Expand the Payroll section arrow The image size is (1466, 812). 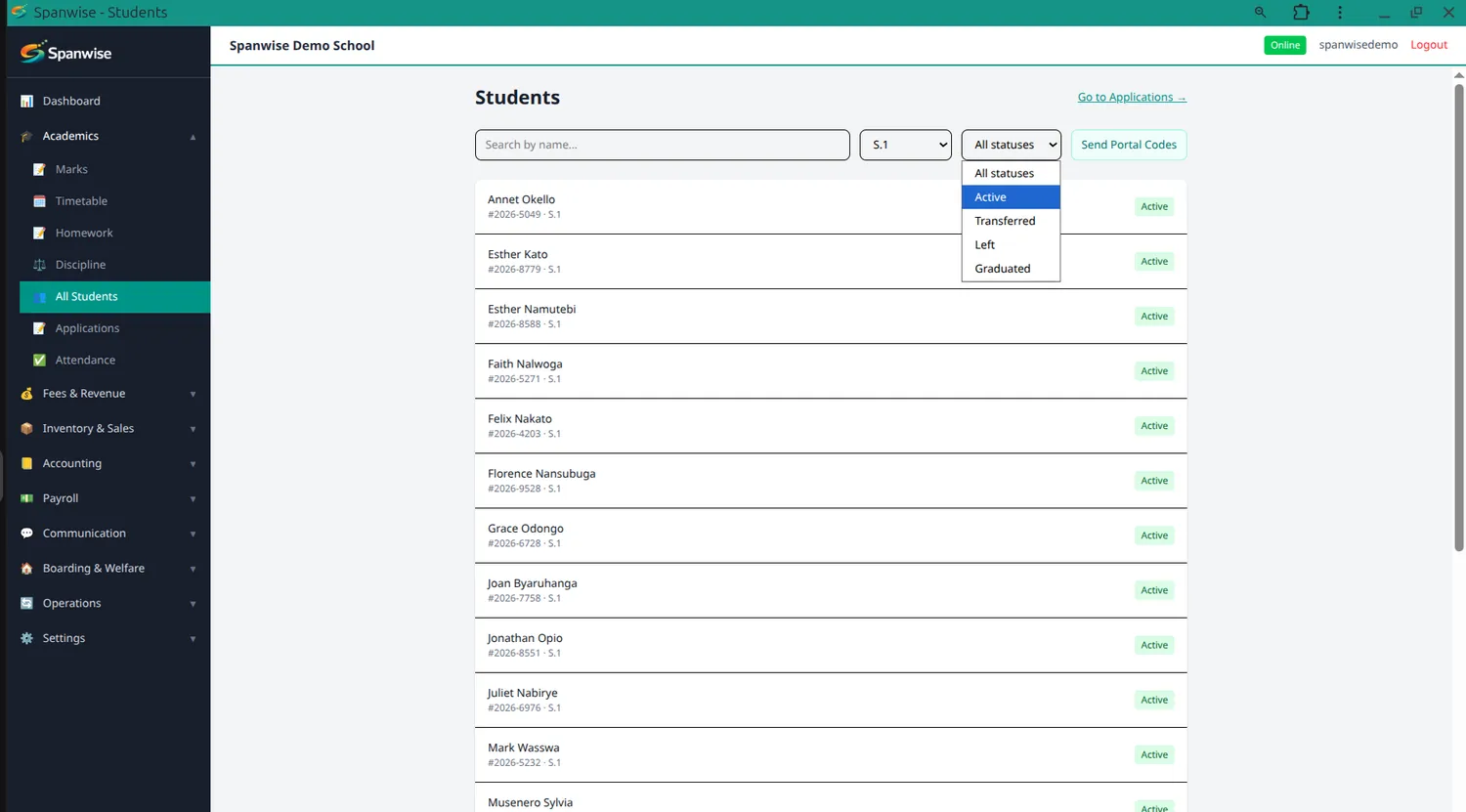193,499
